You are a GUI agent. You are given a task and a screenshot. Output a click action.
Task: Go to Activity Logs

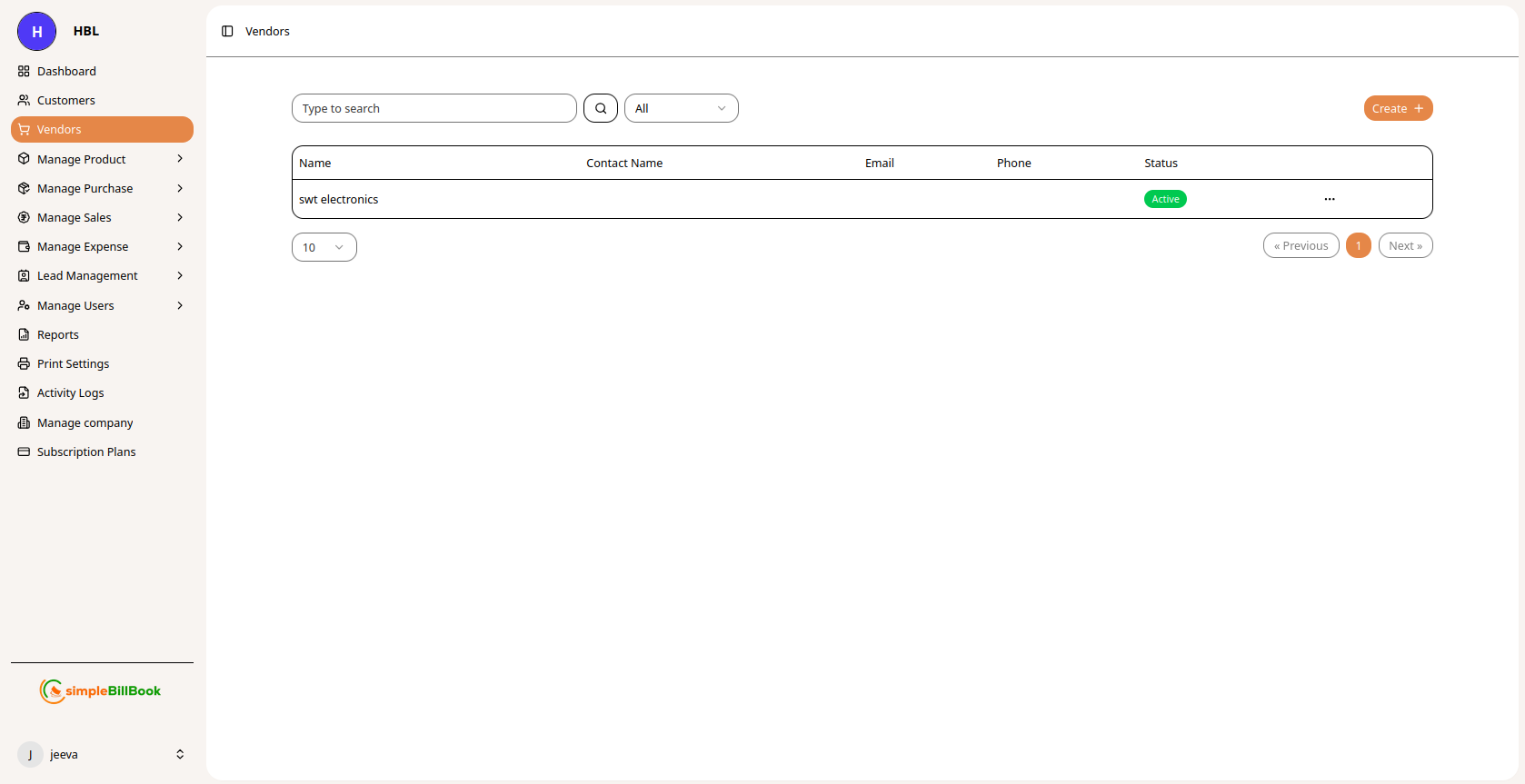tap(70, 392)
